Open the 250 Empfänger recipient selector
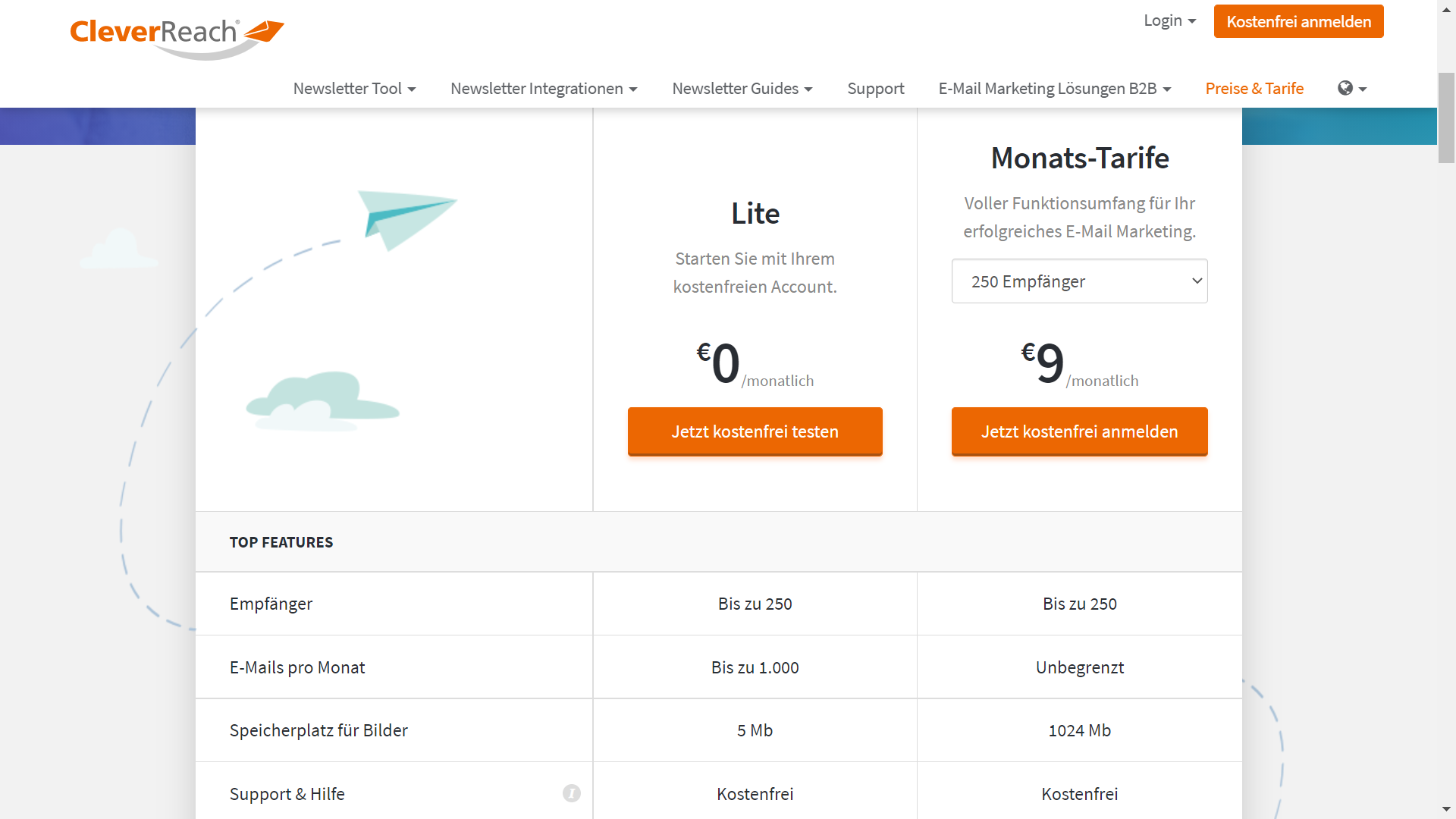The width and height of the screenshot is (1456, 819). pyautogui.click(x=1079, y=281)
